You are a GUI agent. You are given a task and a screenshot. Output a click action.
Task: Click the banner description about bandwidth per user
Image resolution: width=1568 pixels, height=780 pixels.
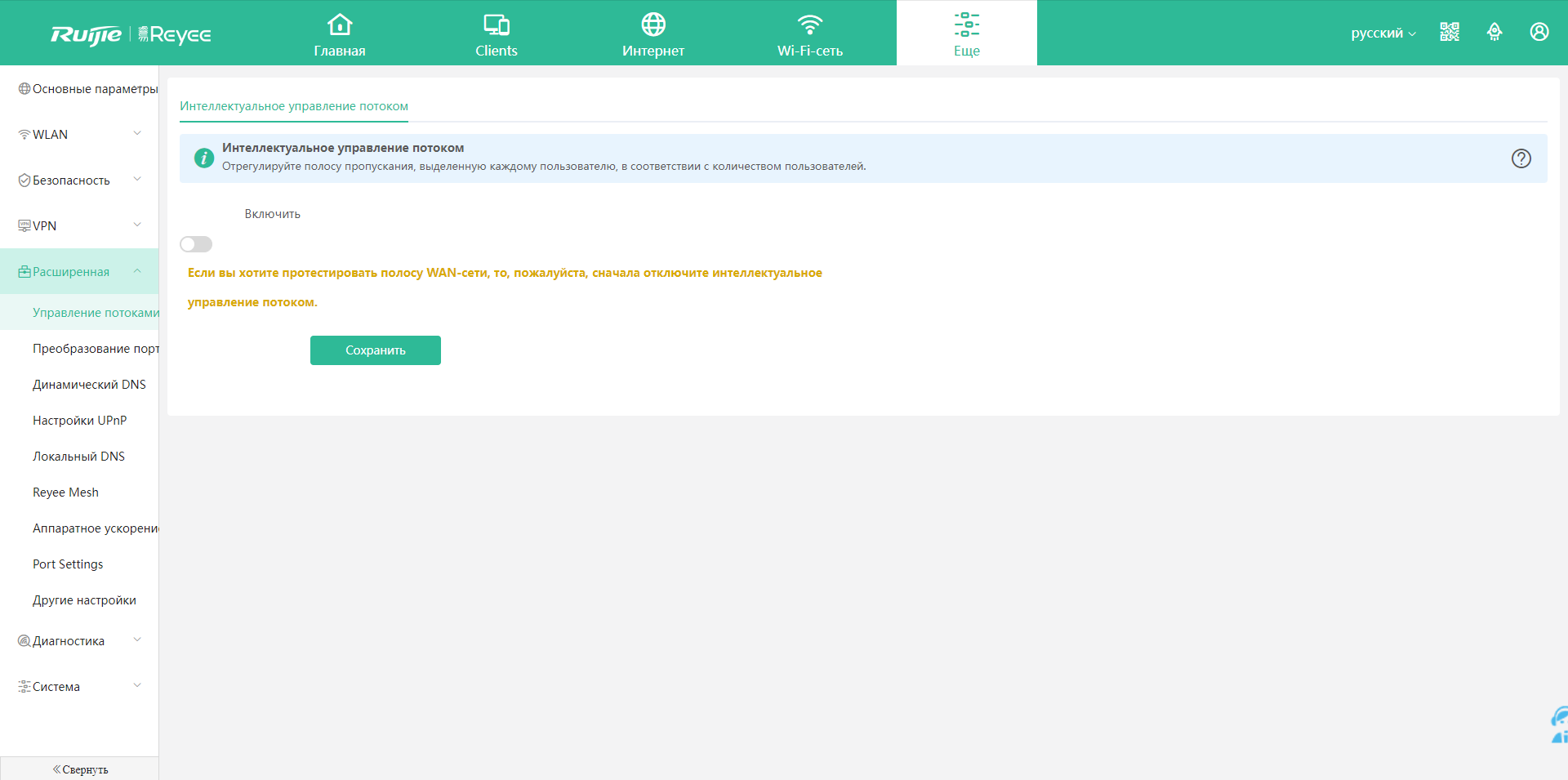click(x=544, y=167)
